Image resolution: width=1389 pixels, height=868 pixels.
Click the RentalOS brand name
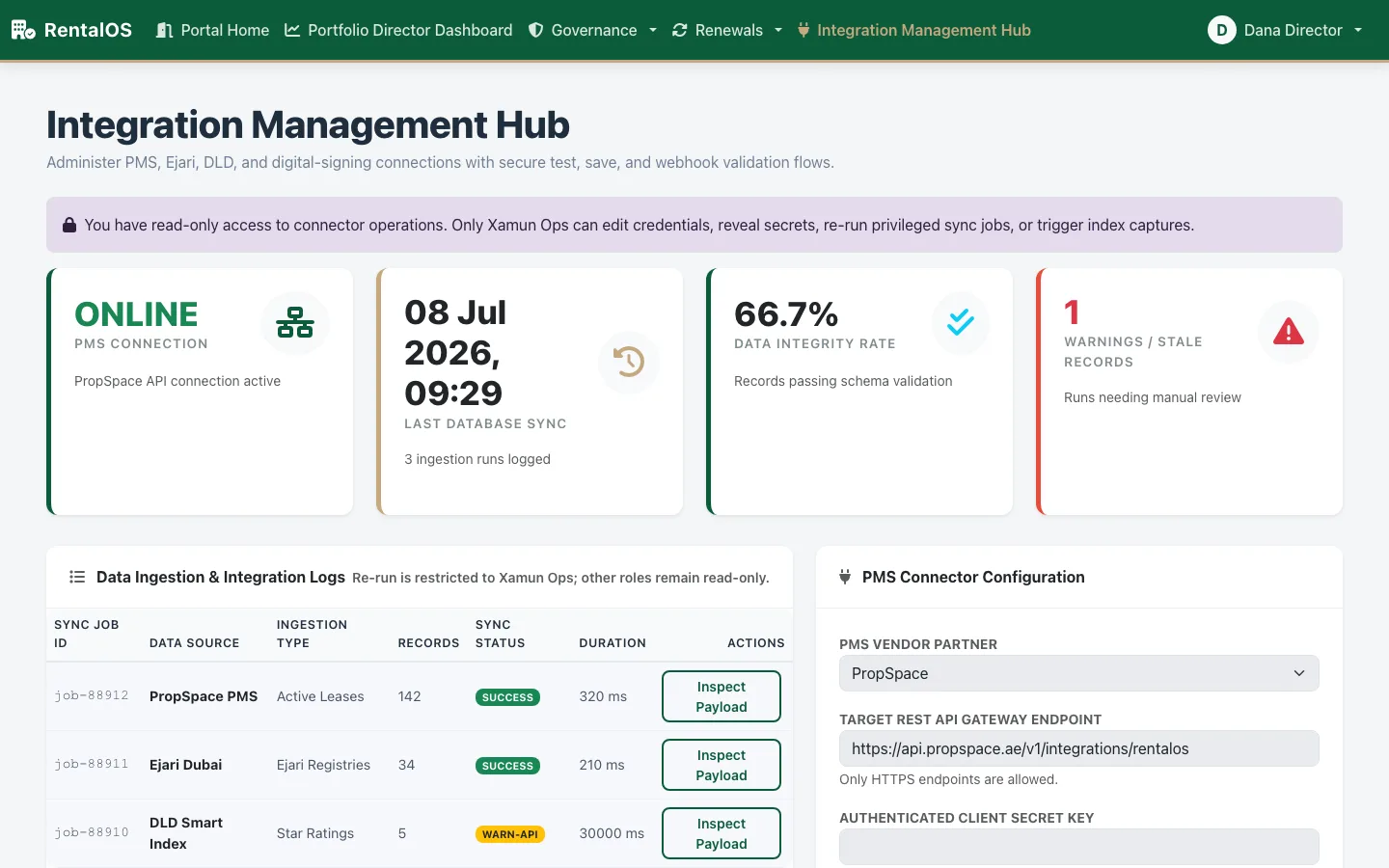(88, 30)
